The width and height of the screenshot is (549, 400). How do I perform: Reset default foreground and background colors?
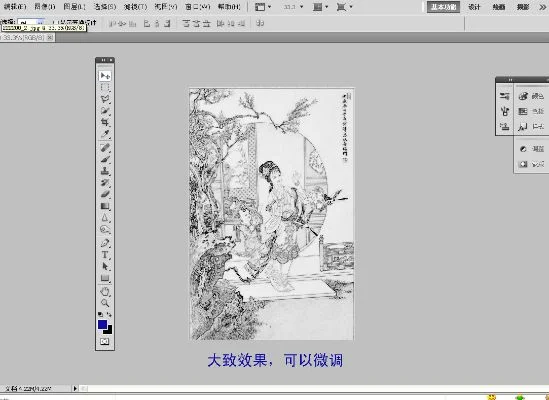click(x=100, y=314)
